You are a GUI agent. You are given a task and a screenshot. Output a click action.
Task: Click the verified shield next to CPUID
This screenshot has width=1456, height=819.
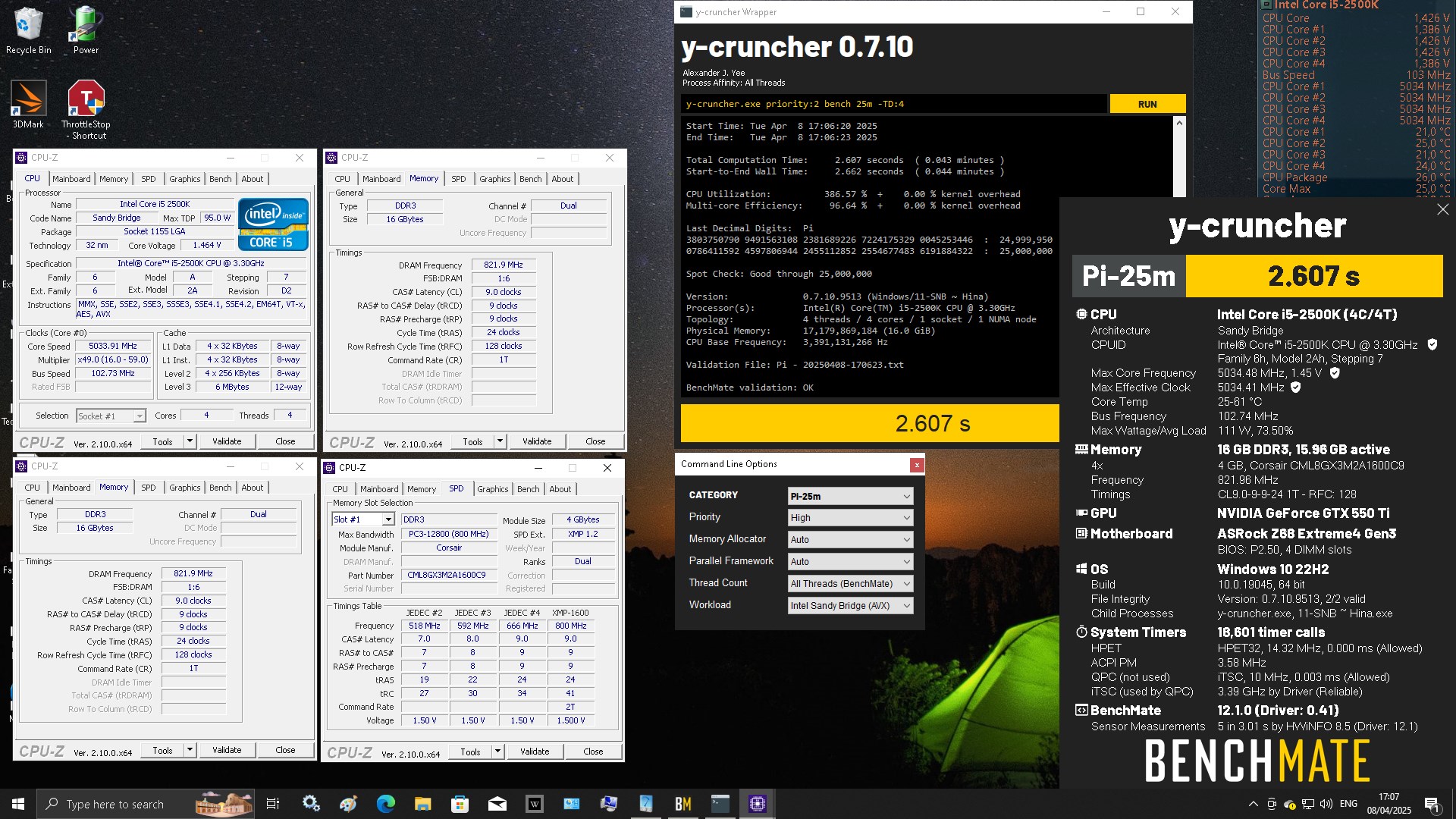(x=1432, y=344)
